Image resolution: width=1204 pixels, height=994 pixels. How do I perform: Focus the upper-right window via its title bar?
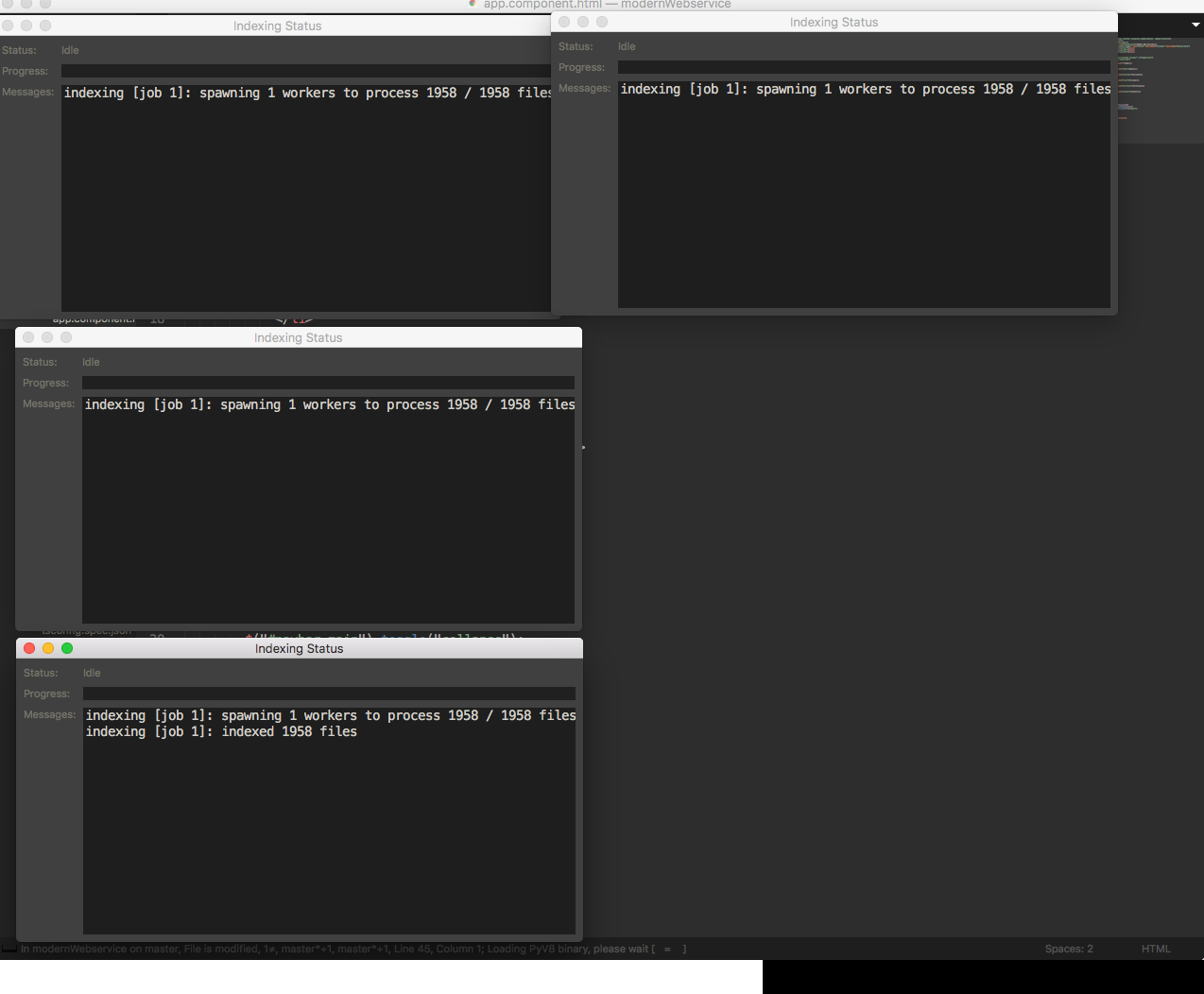834,22
